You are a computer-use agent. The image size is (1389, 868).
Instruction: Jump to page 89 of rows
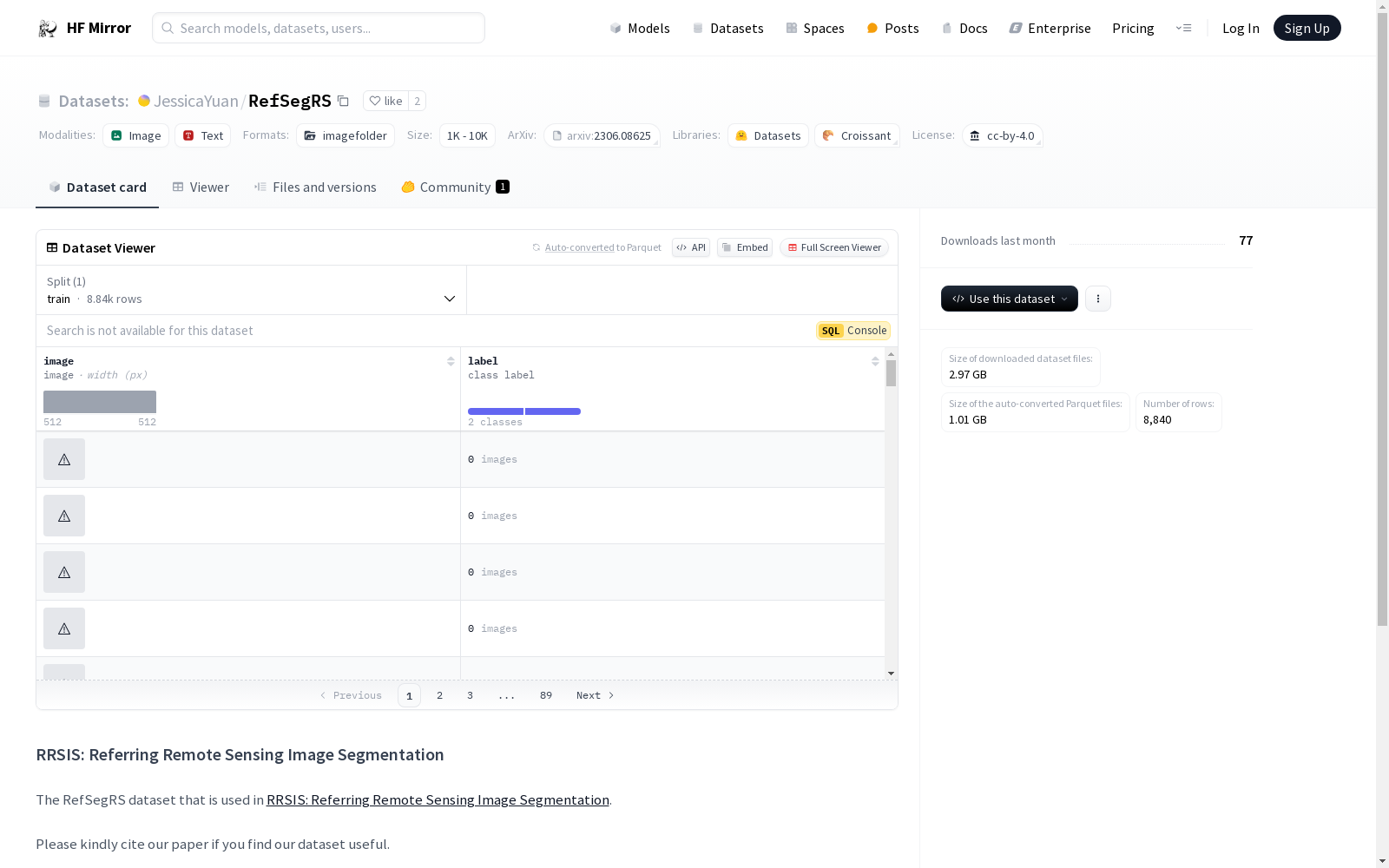tap(546, 695)
